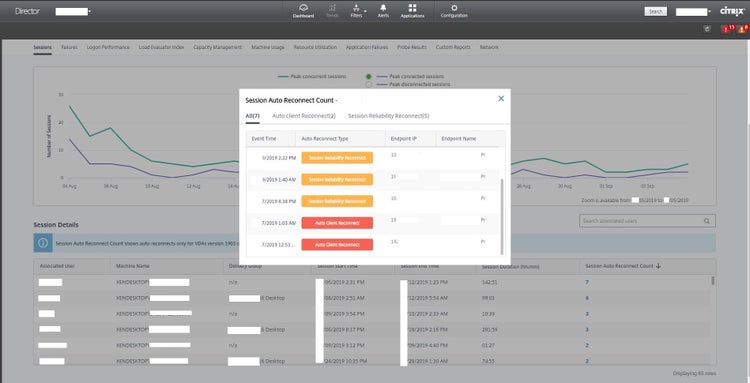Viewport: 750px width, 383px height.
Task: Open reconnect count link for 01:27 duration row
Action: [587, 345]
